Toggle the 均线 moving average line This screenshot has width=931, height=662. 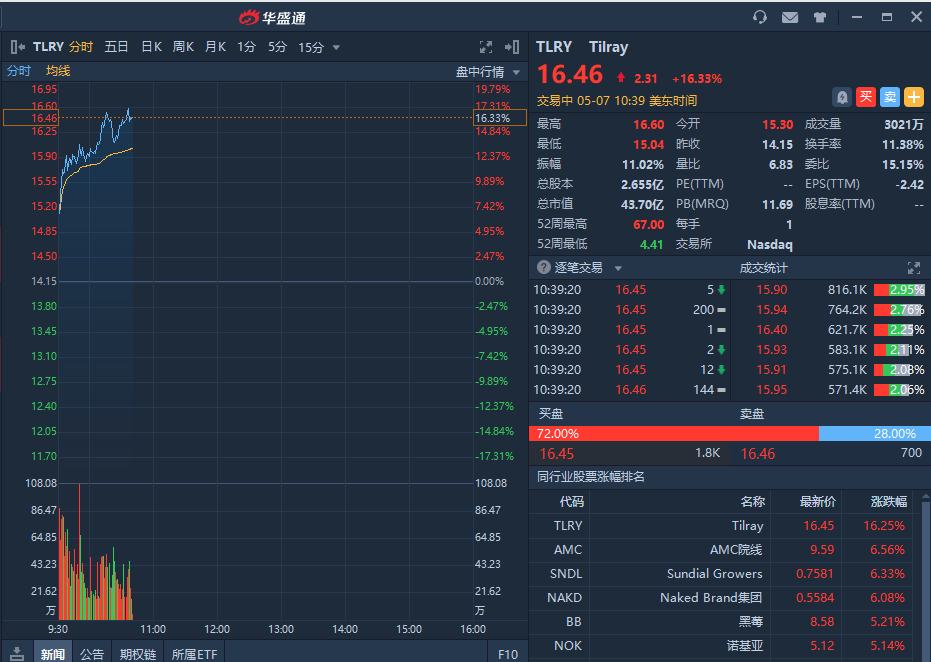[58, 71]
